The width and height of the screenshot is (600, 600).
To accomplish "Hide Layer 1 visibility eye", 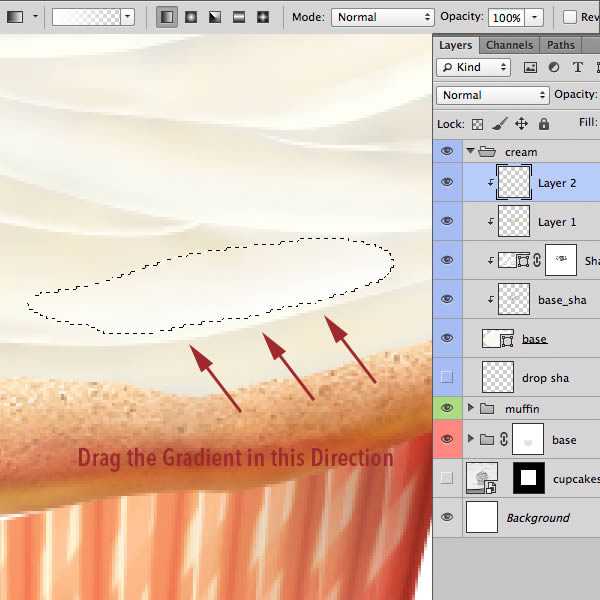I will pyautogui.click(x=447, y=221).
